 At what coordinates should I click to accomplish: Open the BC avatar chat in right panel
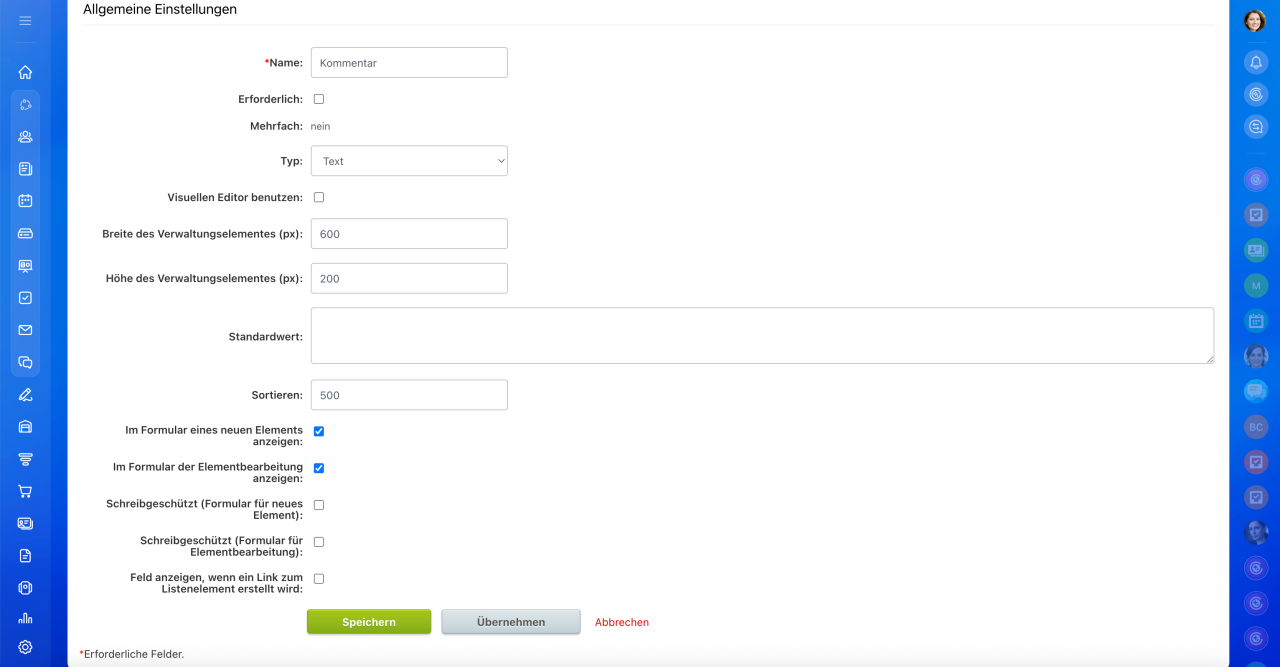1256,427
